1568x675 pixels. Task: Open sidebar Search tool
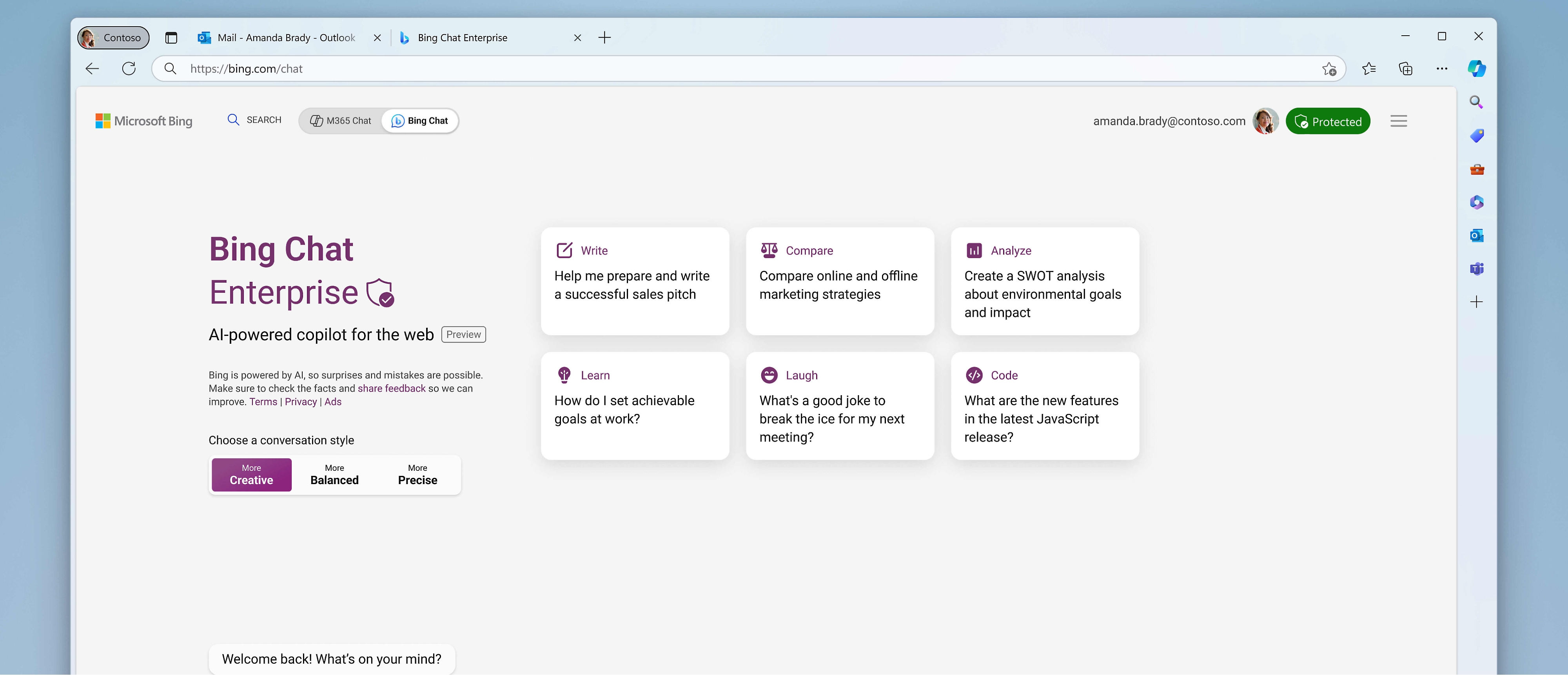(x=1477, y=102)
